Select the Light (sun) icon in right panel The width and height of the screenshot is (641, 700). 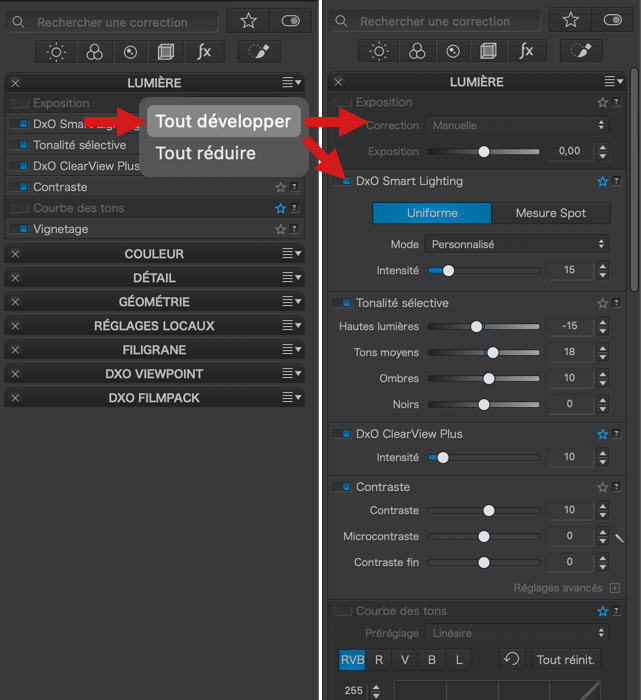379,51
